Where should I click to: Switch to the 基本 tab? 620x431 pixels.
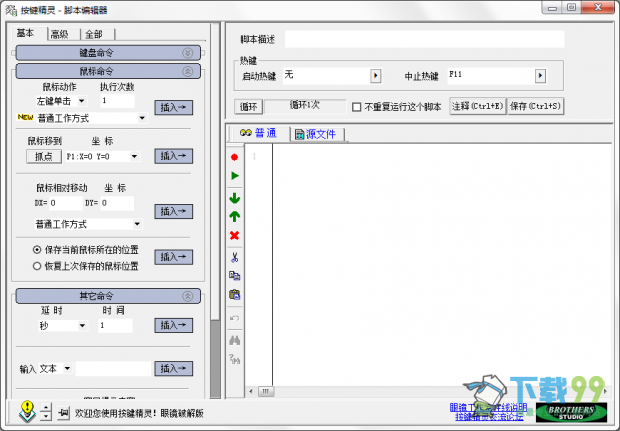pos(26,33)
